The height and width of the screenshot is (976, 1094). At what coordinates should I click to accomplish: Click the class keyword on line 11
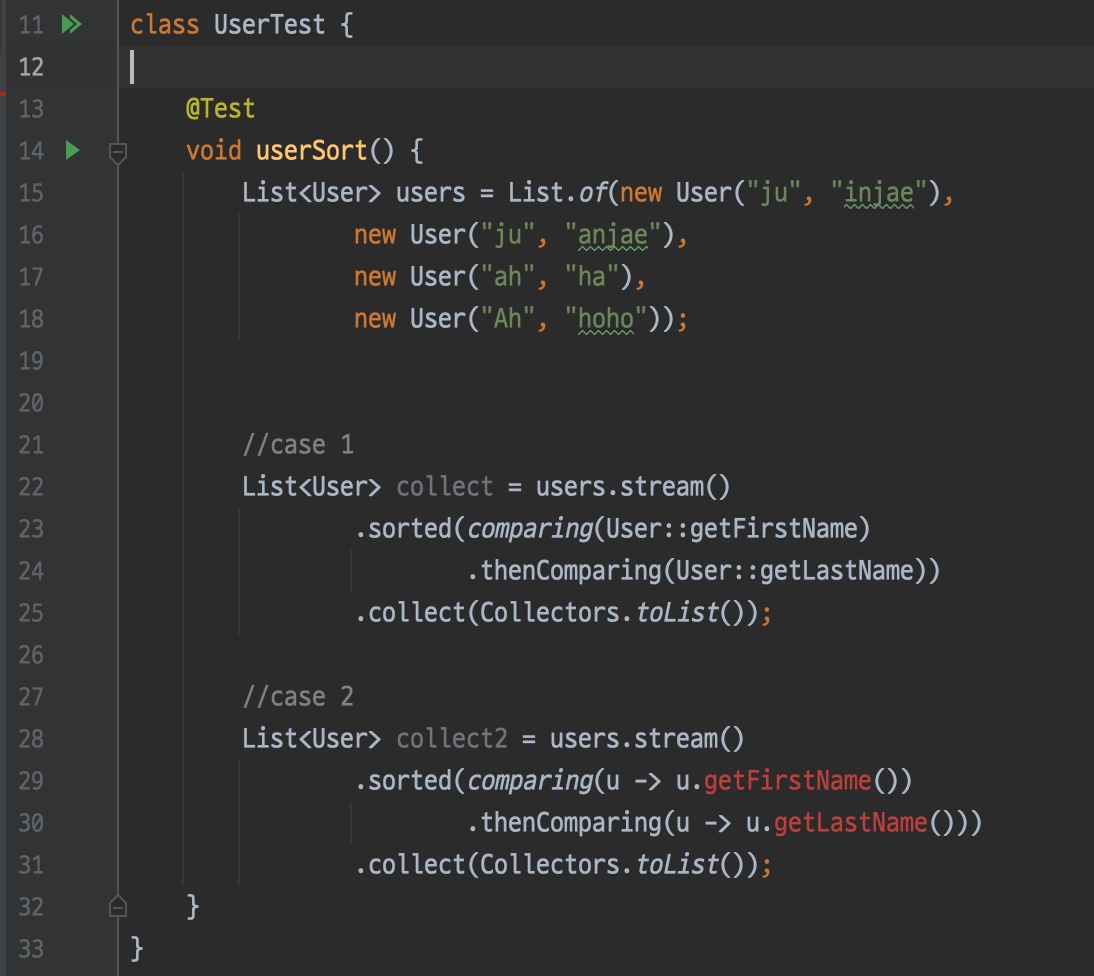pos(165,24)
